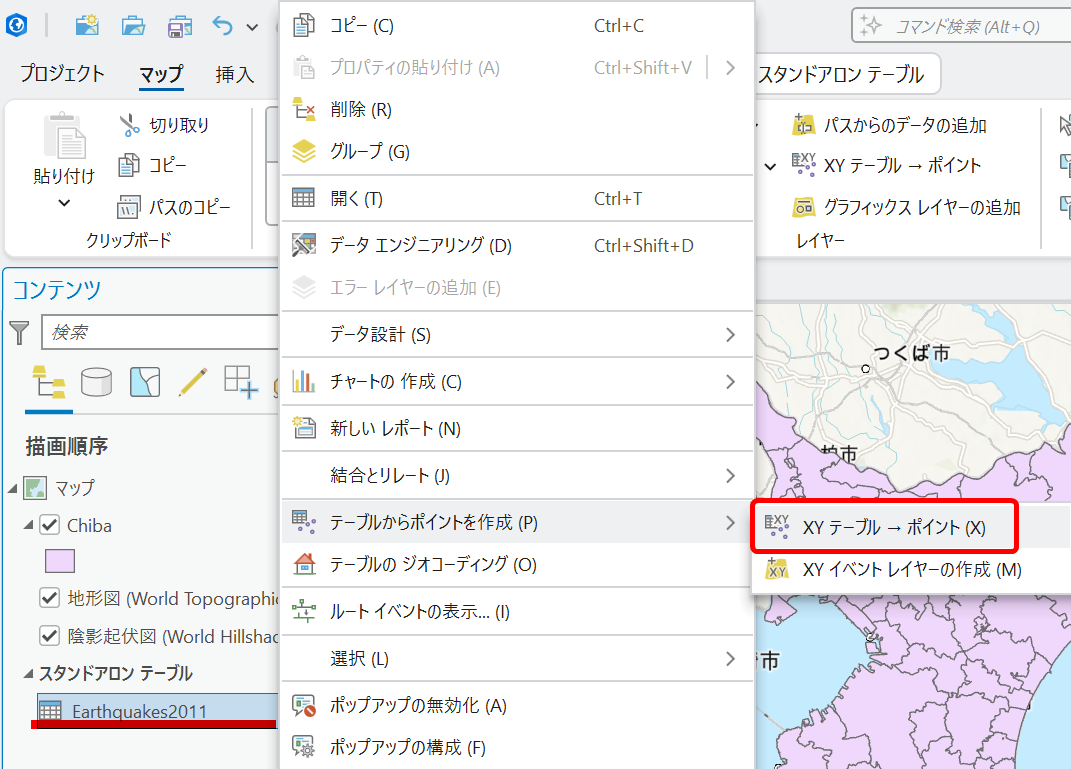The image size is (1071, 769).
Task: Collapse the マップ tree node
Action: click(x=13, y=488)
